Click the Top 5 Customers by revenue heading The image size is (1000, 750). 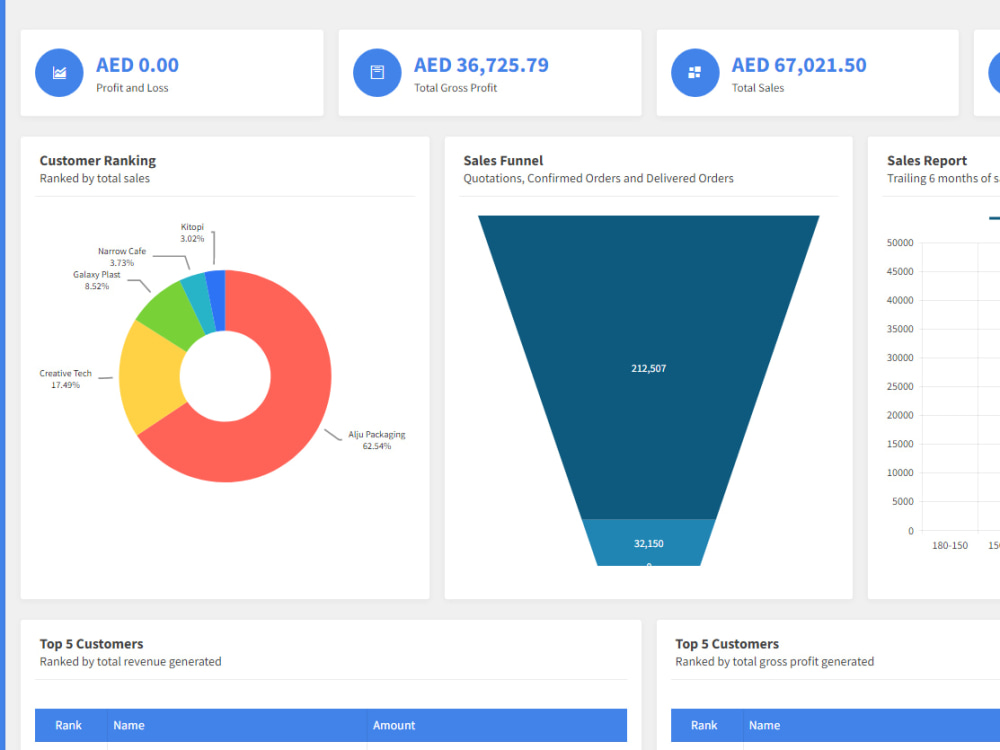point(91,643)
